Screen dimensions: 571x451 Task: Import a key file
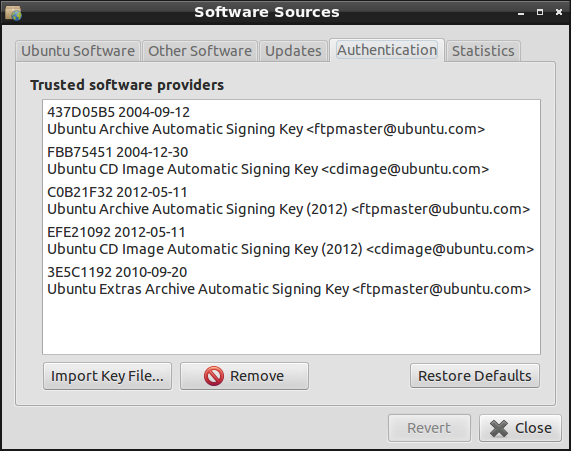(107, 376)
